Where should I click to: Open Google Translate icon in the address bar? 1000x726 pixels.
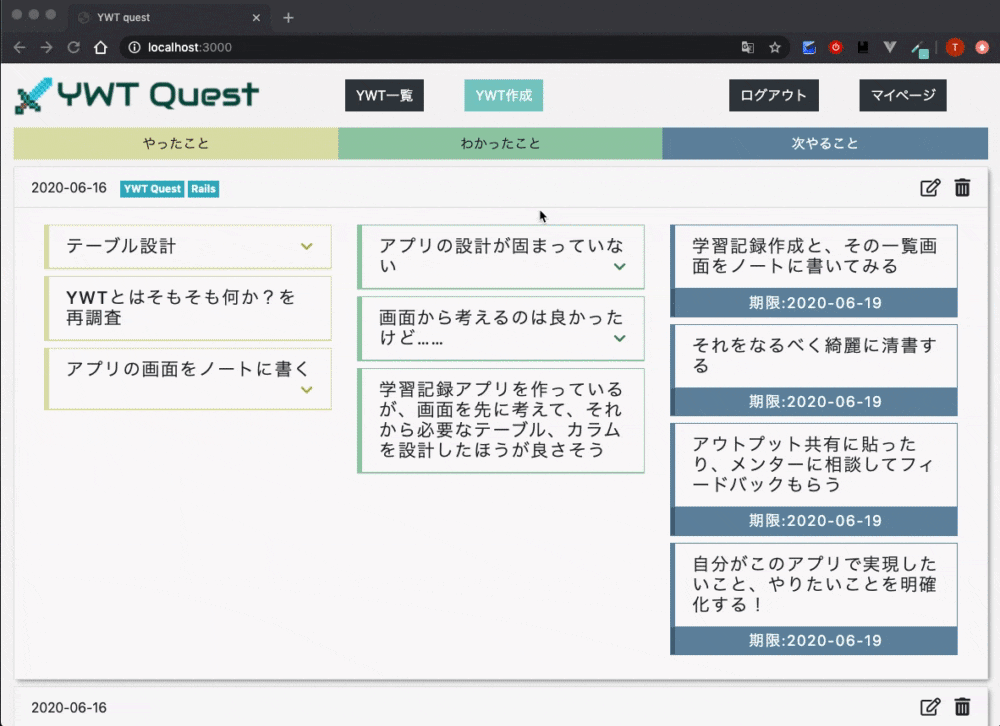click(x=747, y=47)
